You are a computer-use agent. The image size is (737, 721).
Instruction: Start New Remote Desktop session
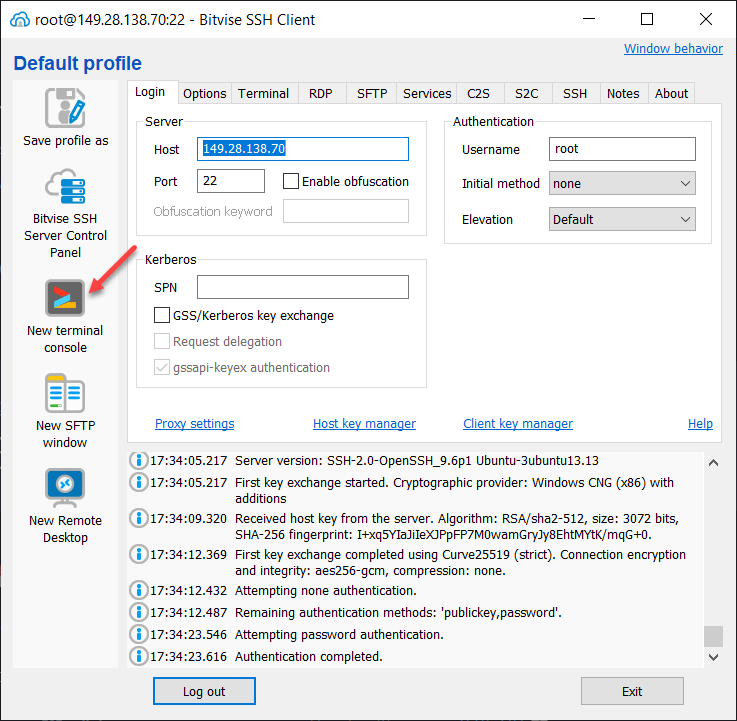point(65,489)
